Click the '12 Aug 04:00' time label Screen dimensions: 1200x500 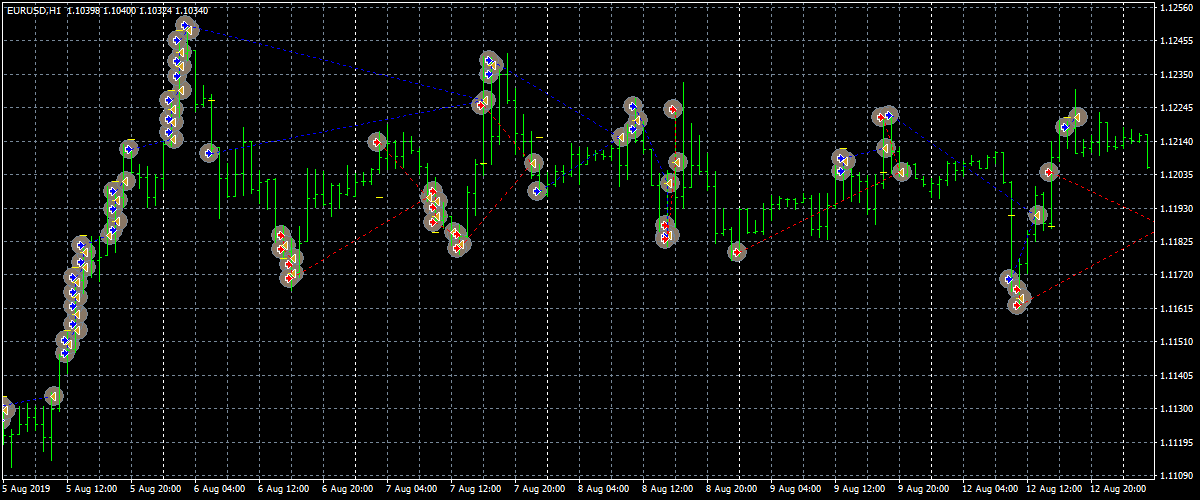click(x=990, y=490)
